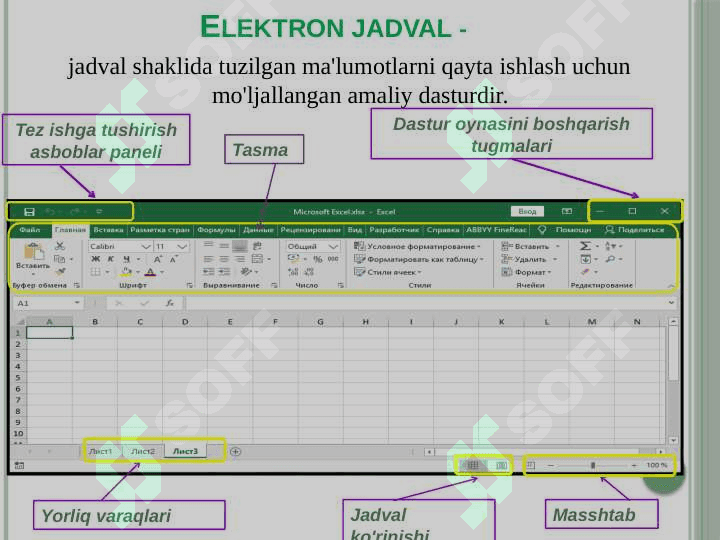
Task: Switch to the Вставка tab
Action: pyautogui.click(x=108, y=230)
